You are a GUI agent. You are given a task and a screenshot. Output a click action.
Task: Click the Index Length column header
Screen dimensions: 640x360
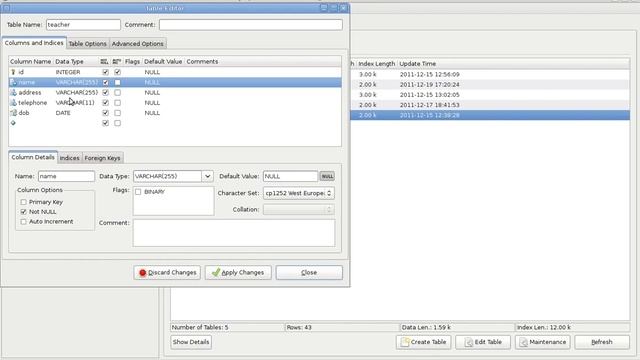pyautogui.click(x=376, y=64)
